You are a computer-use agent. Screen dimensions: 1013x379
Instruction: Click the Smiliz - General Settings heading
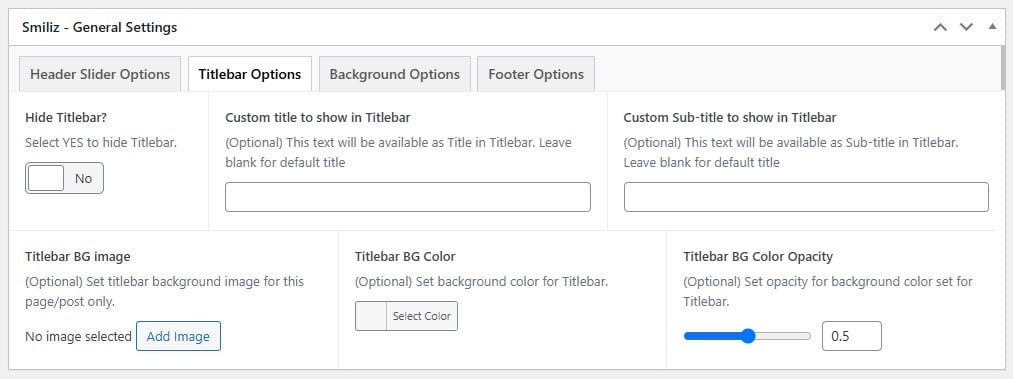click(99, 28)
